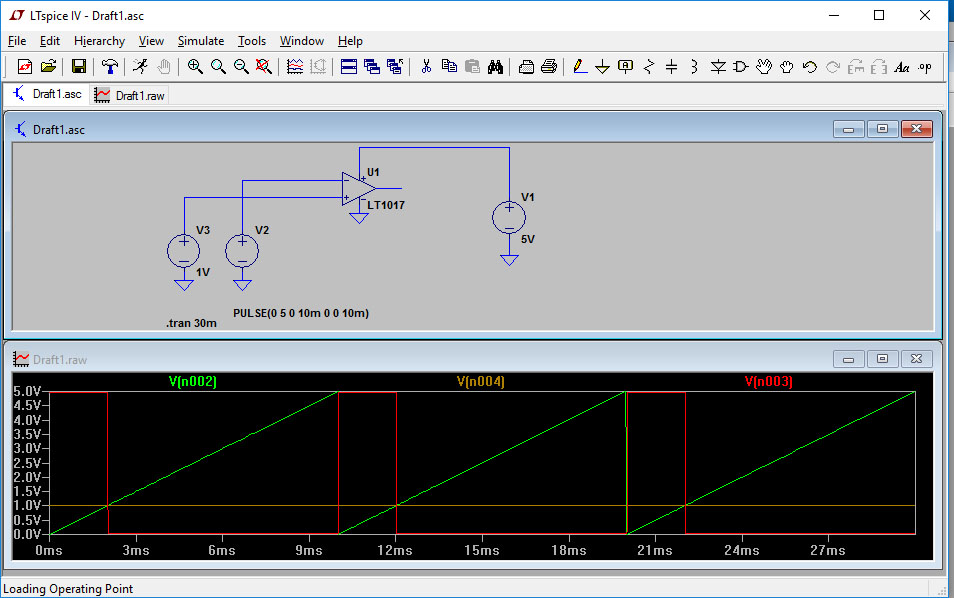Tile the windows
The image size is (954, 598).
point(349,66)
